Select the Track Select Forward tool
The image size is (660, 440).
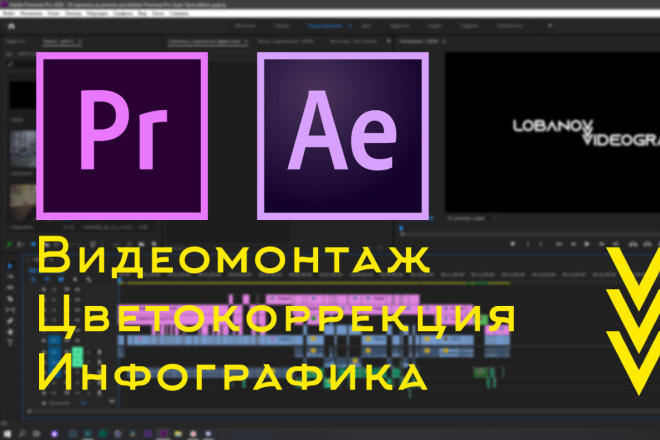pyautogui.click(x=10, y=277)
